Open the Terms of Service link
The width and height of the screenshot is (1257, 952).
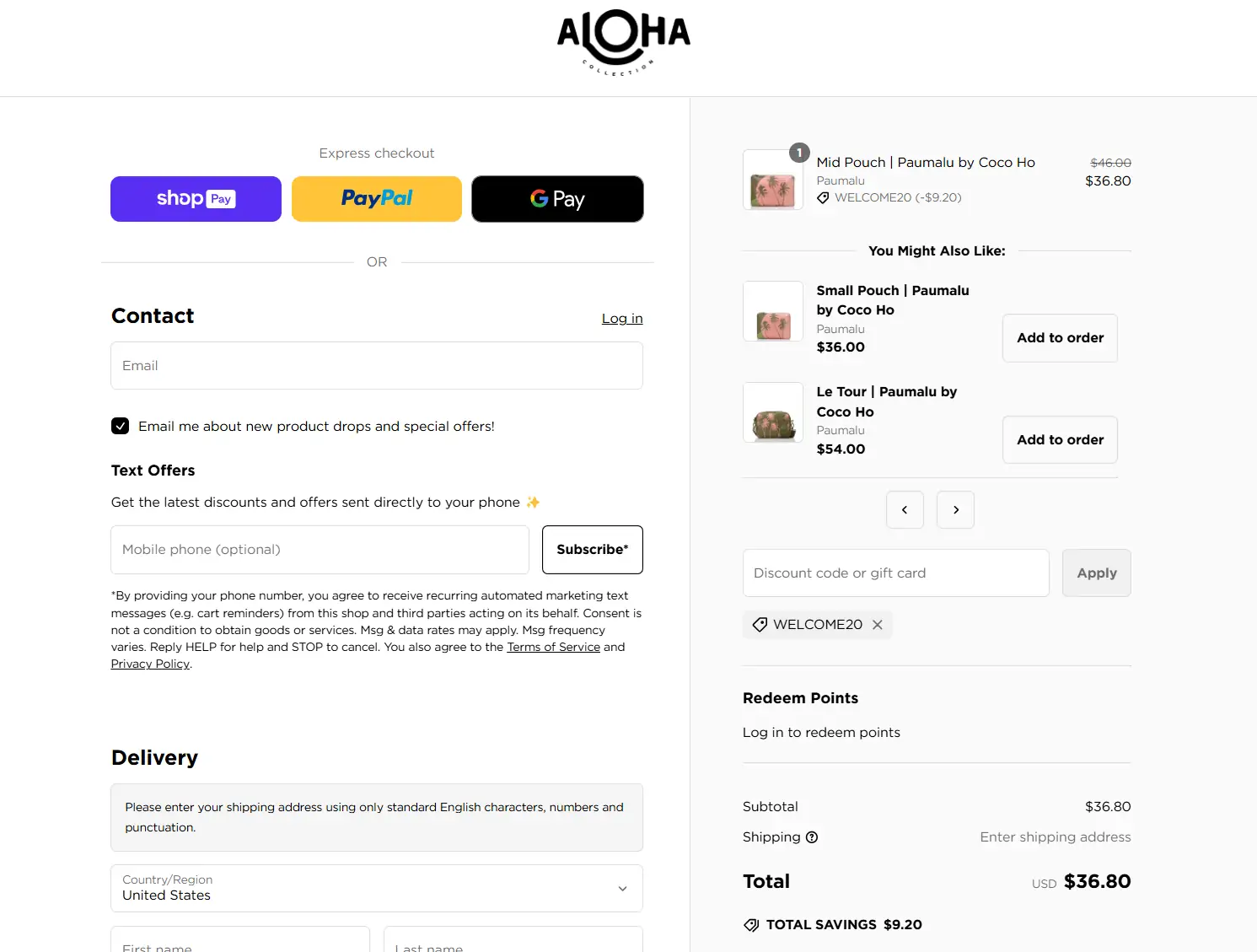553,647
